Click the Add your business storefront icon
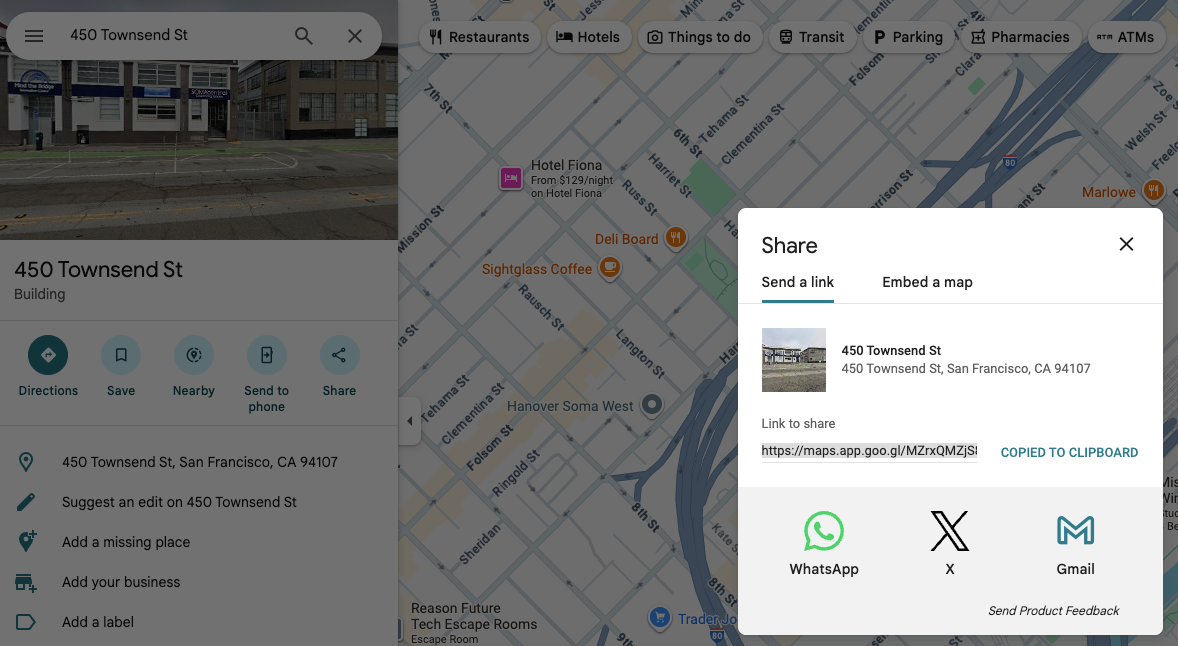The height and width of the screenshot is (646, 1178). pos(26,582)
